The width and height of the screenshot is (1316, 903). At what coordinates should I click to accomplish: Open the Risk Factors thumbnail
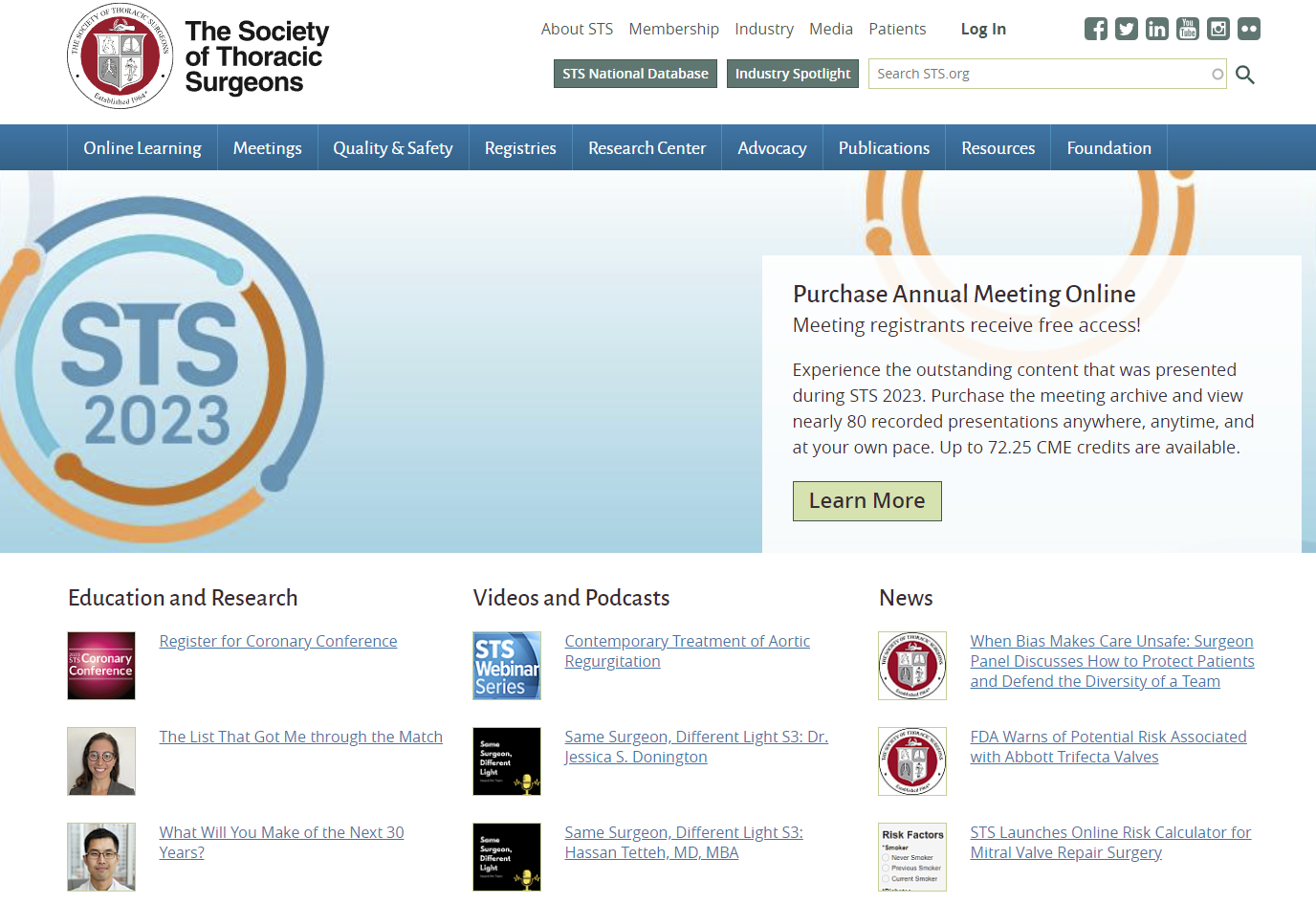(x=912, y=857)
